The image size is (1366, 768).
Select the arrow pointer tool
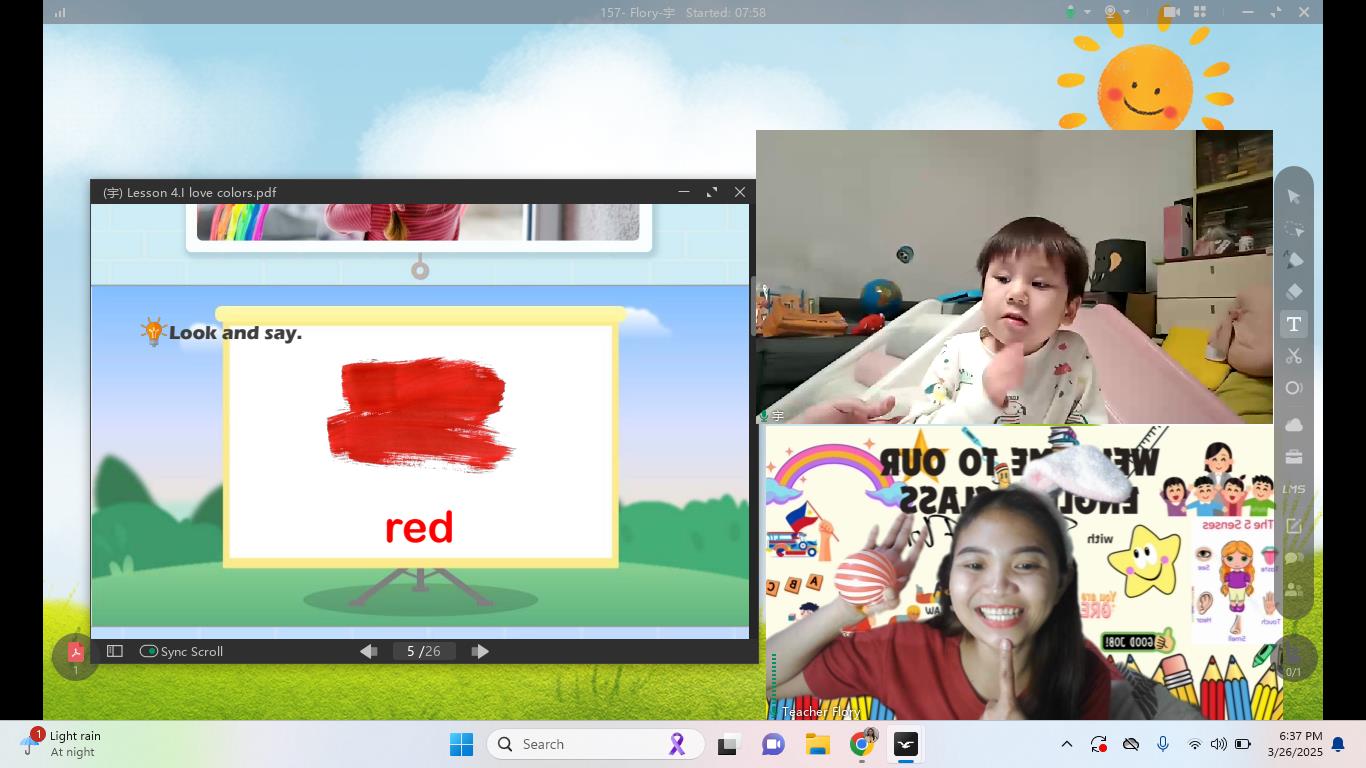[1293, 197]
